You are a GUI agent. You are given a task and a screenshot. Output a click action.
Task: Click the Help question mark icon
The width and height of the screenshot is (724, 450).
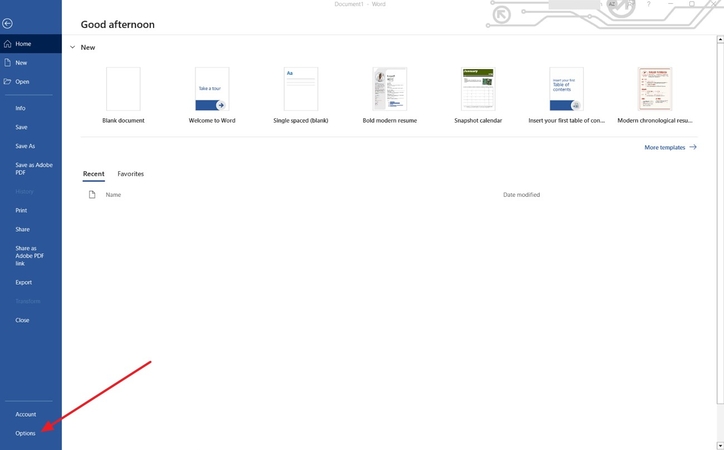click(x=648, y=4)
